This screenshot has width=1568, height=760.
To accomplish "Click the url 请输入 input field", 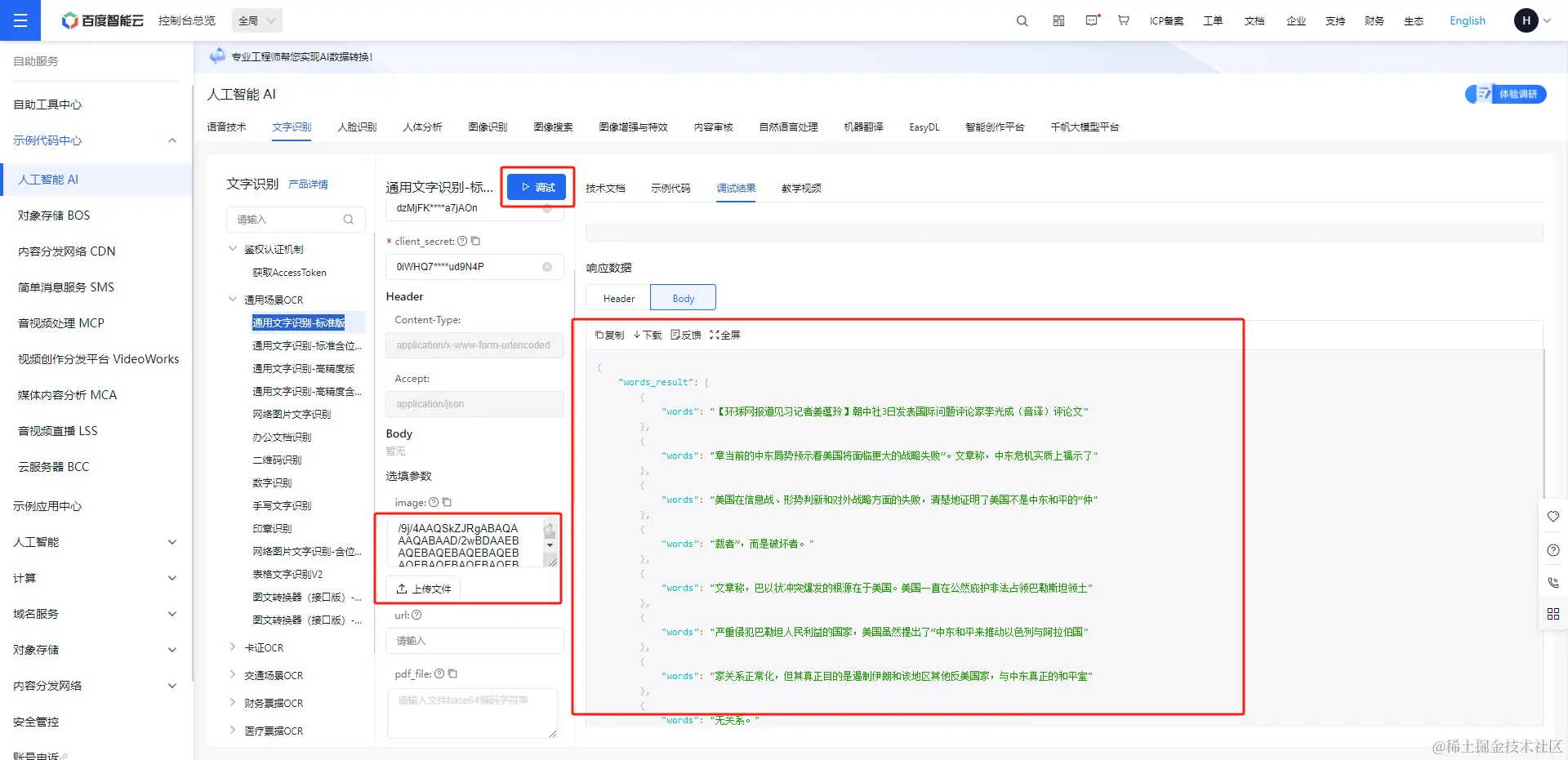I will pyautogui.click(x=474, y=641).
